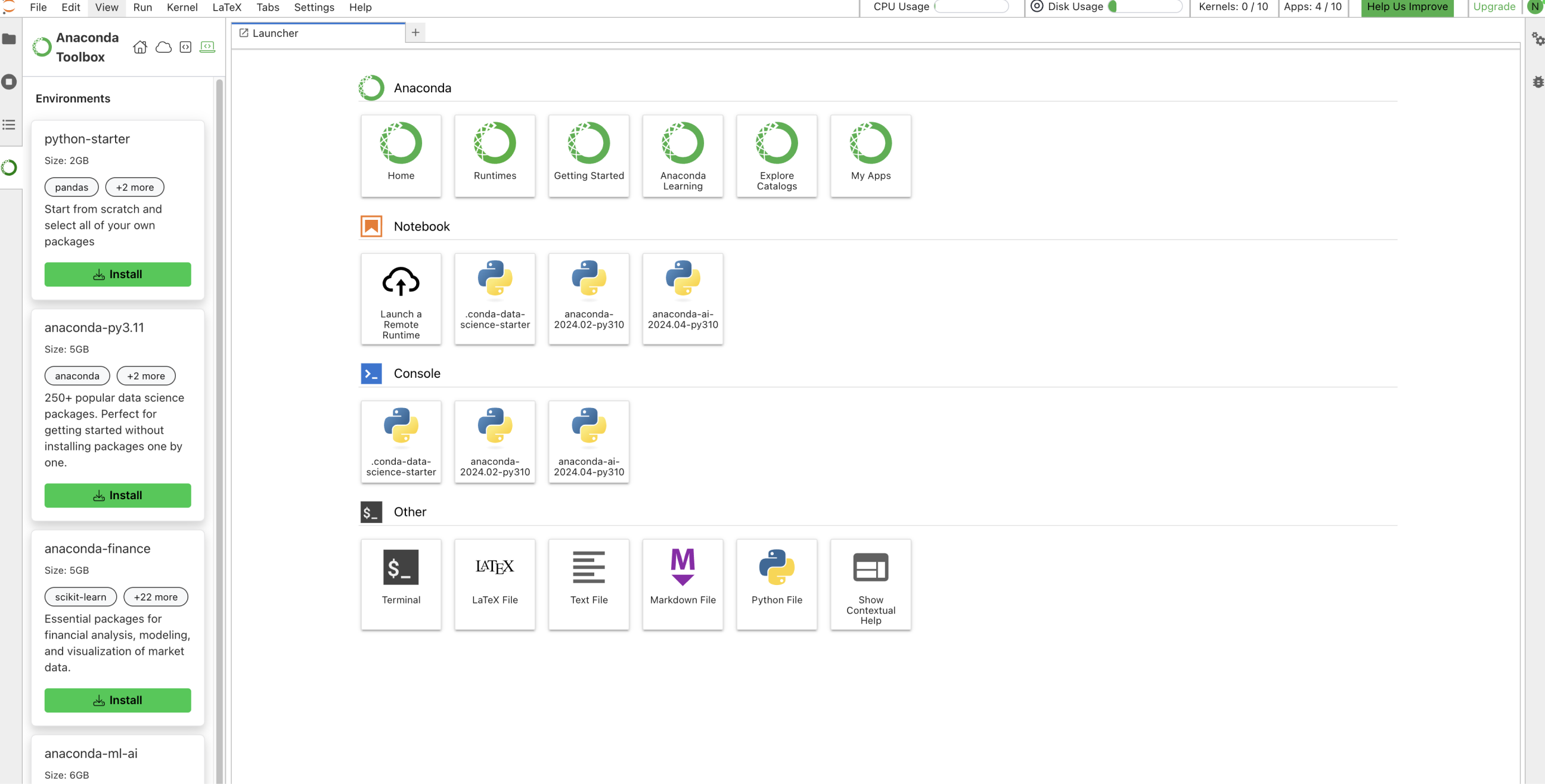The width and height of the screenshot is (1545, 784).
Task: Expand '+2 more' packages for anaconda-py3.11
Action: [x=146, y=376]
